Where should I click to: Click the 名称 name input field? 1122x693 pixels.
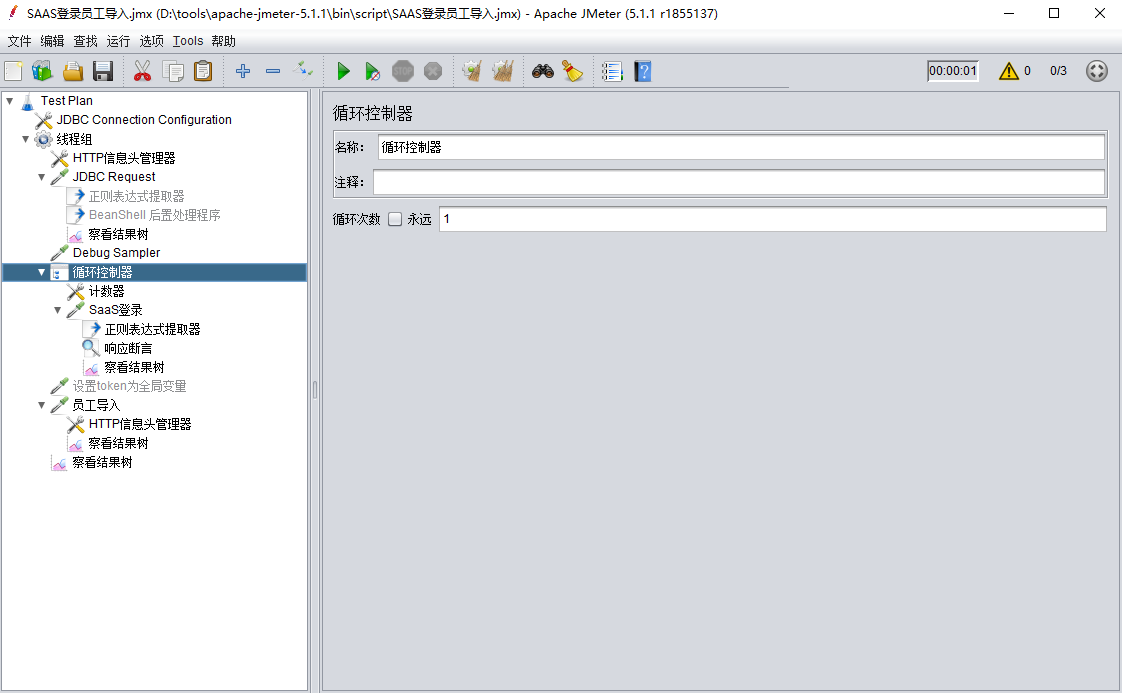pos(741,147)
